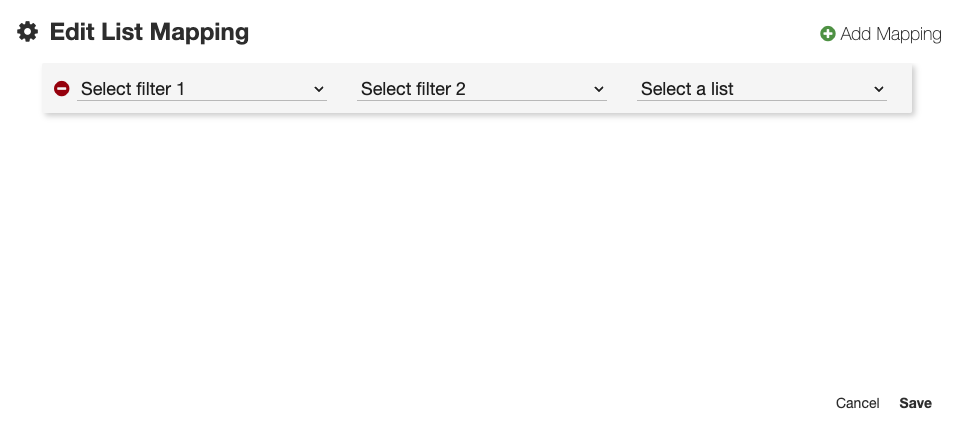Viewport: 954px width, 429px height.
Task: Click the gear icon beside Edit List Mapping
Action: pyautogui.click(x=28, y=32)
